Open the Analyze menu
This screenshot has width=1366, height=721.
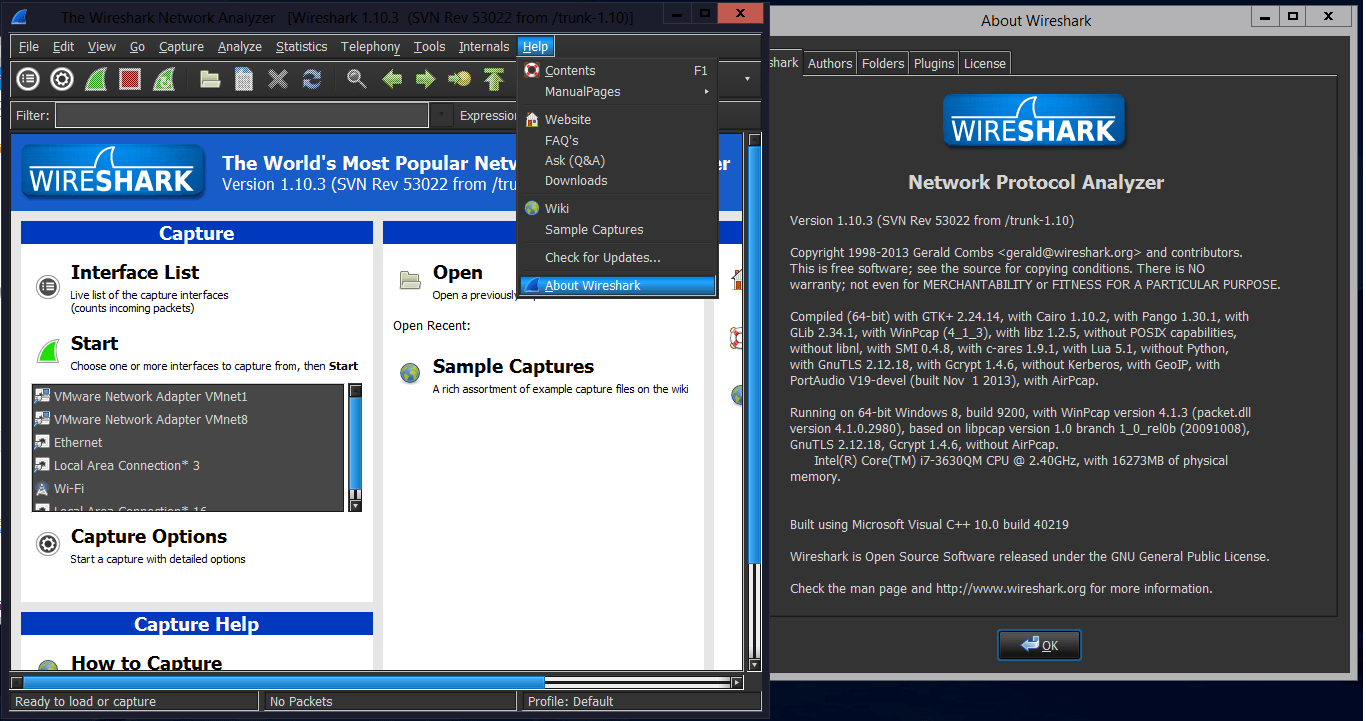[x=240, y=47]
